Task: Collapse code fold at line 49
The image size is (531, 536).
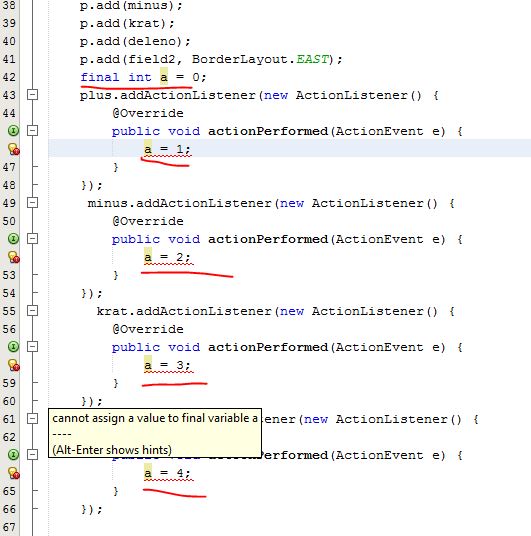Action: [x=32, y=203]
